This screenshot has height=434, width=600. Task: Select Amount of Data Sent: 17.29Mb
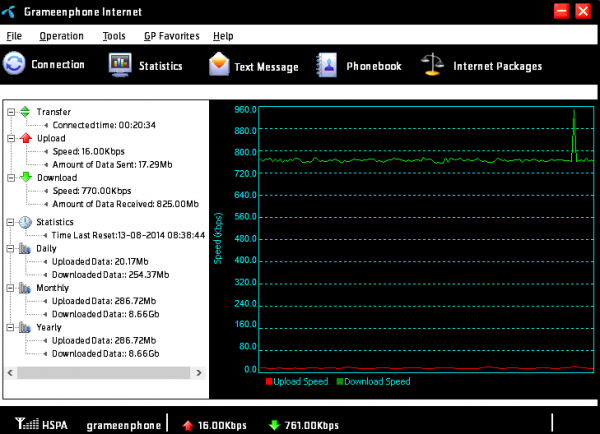[112, 165]
